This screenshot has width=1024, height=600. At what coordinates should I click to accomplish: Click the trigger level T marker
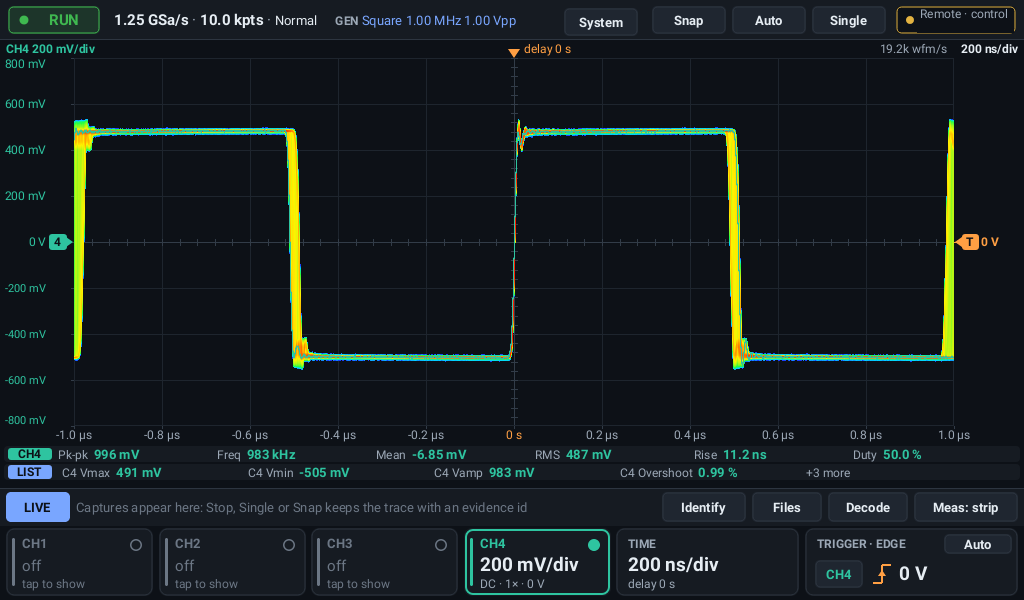(x=968, y=242)
